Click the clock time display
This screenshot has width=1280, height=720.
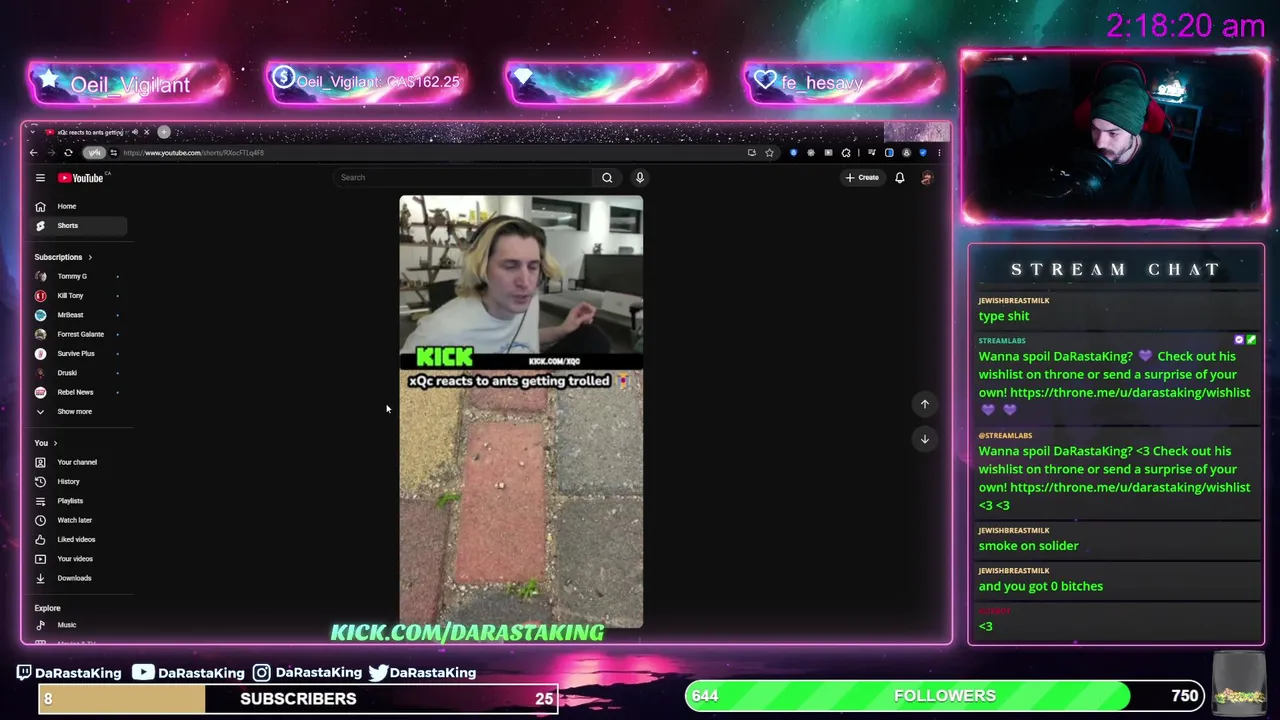point(1185,26)
